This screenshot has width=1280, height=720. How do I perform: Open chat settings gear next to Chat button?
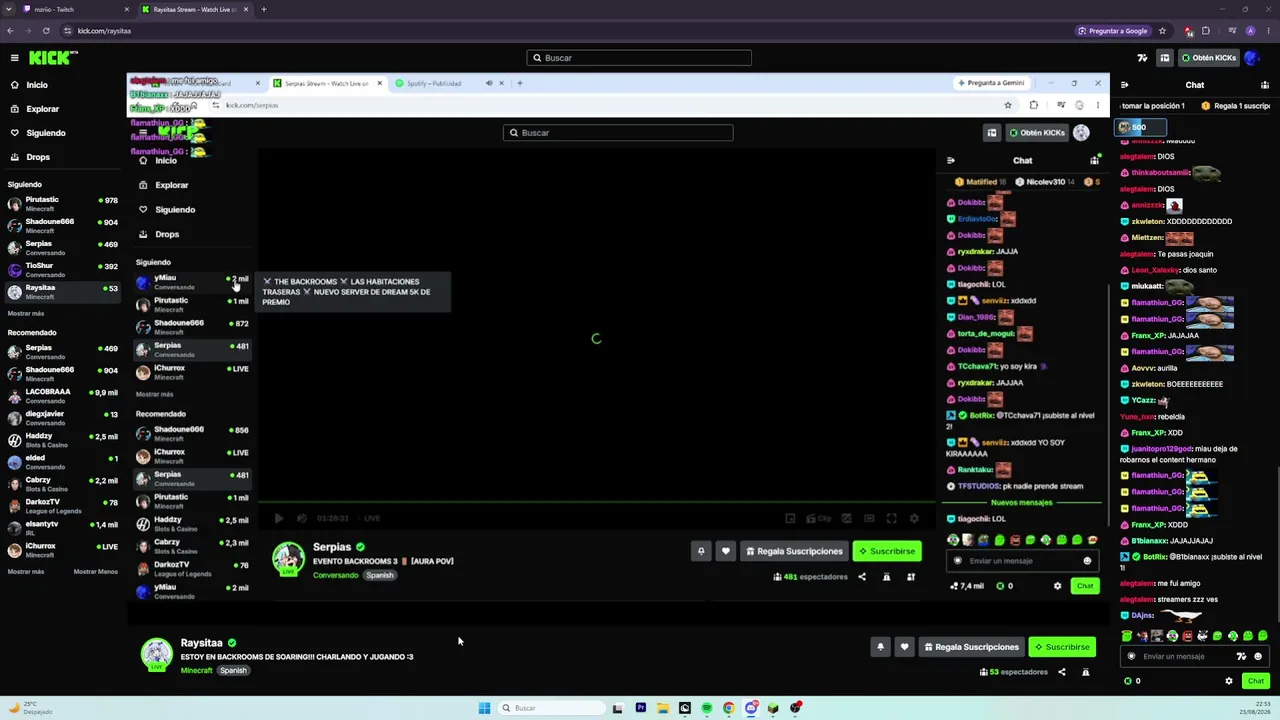(1229, 681)
